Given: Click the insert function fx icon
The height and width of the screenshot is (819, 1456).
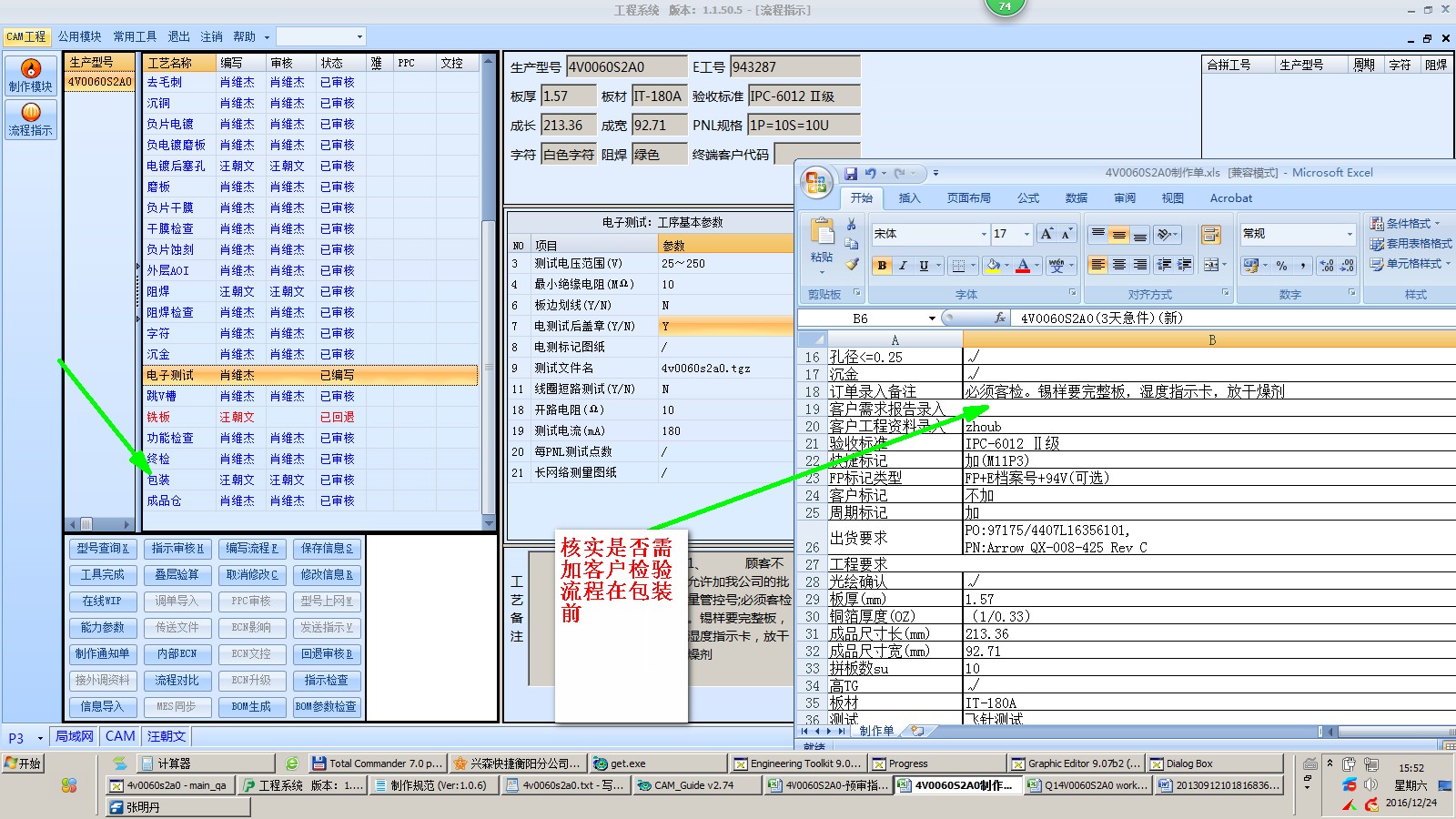Looking at the screenshot, I should tap(1000, 318).
